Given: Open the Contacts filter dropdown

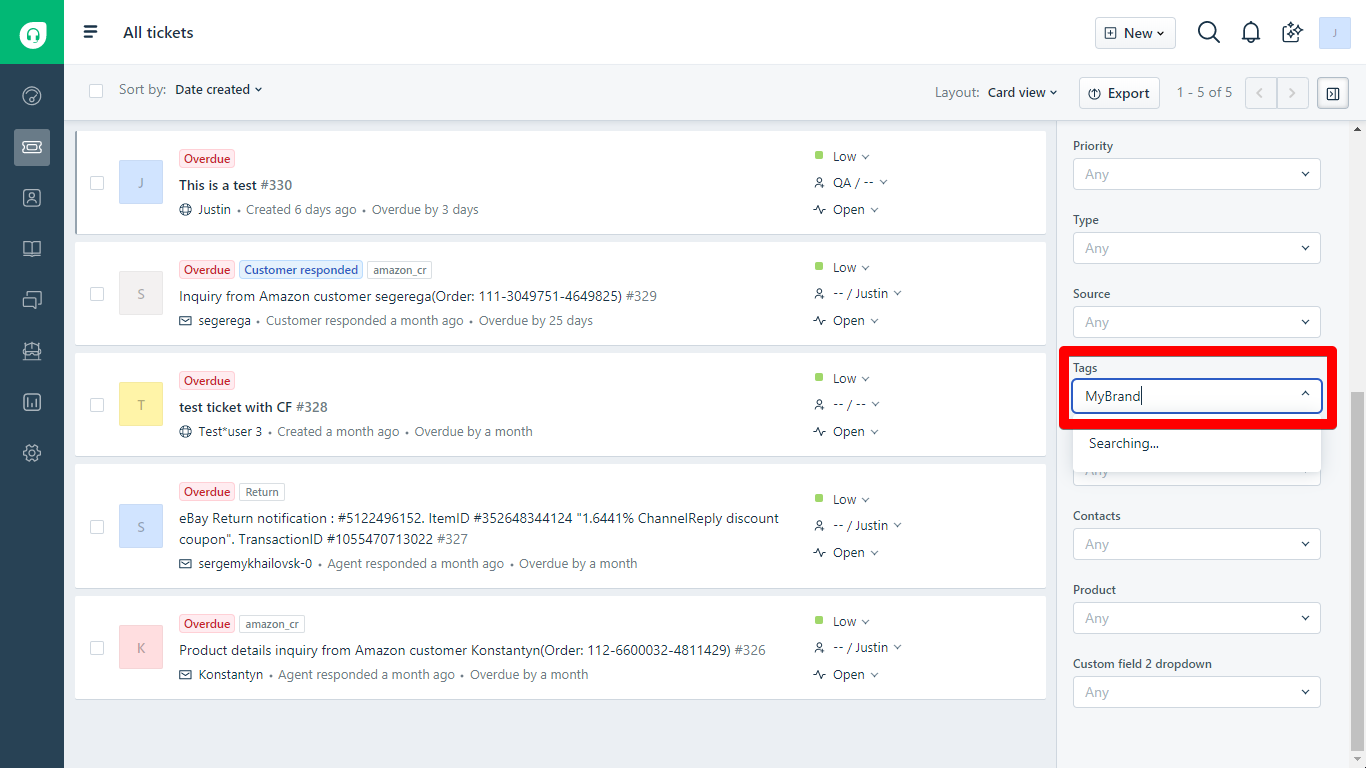Looking at the screenshot, I should 1197,544.
